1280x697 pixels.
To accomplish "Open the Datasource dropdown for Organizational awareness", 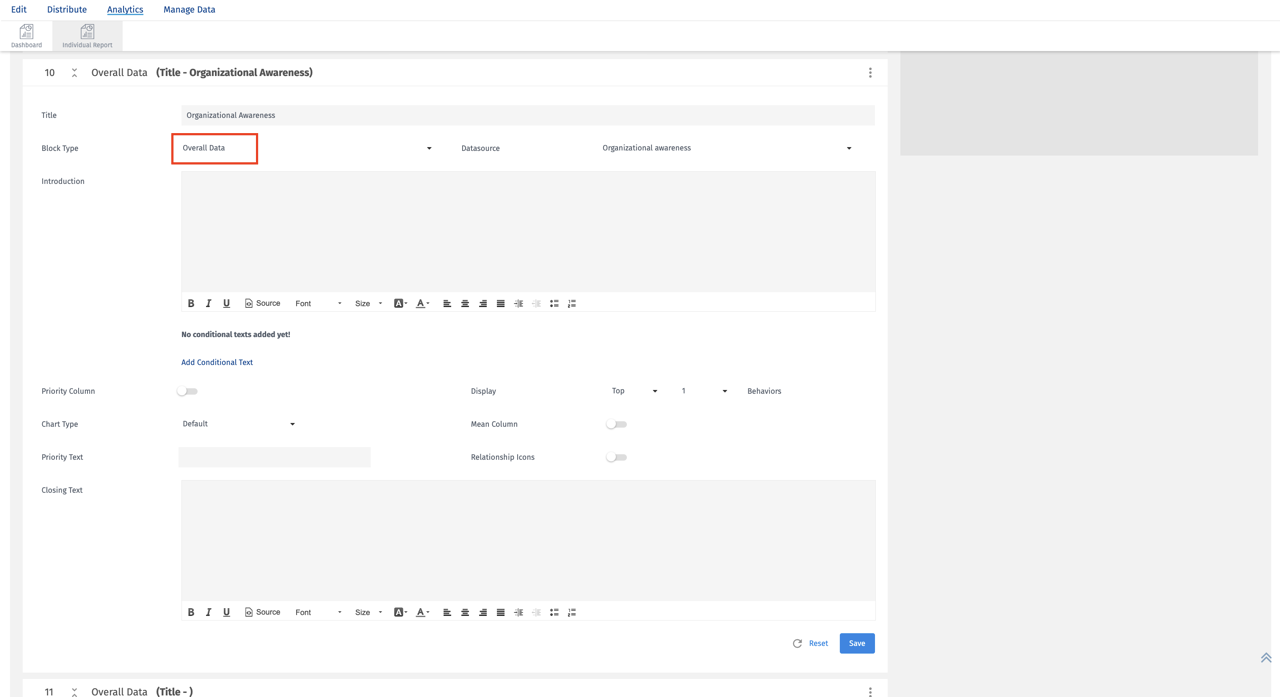I will click(x=725, y=147).
